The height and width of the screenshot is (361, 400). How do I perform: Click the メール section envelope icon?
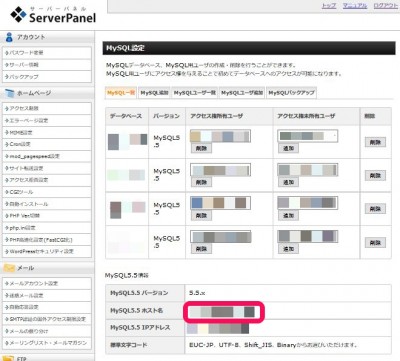9,268
